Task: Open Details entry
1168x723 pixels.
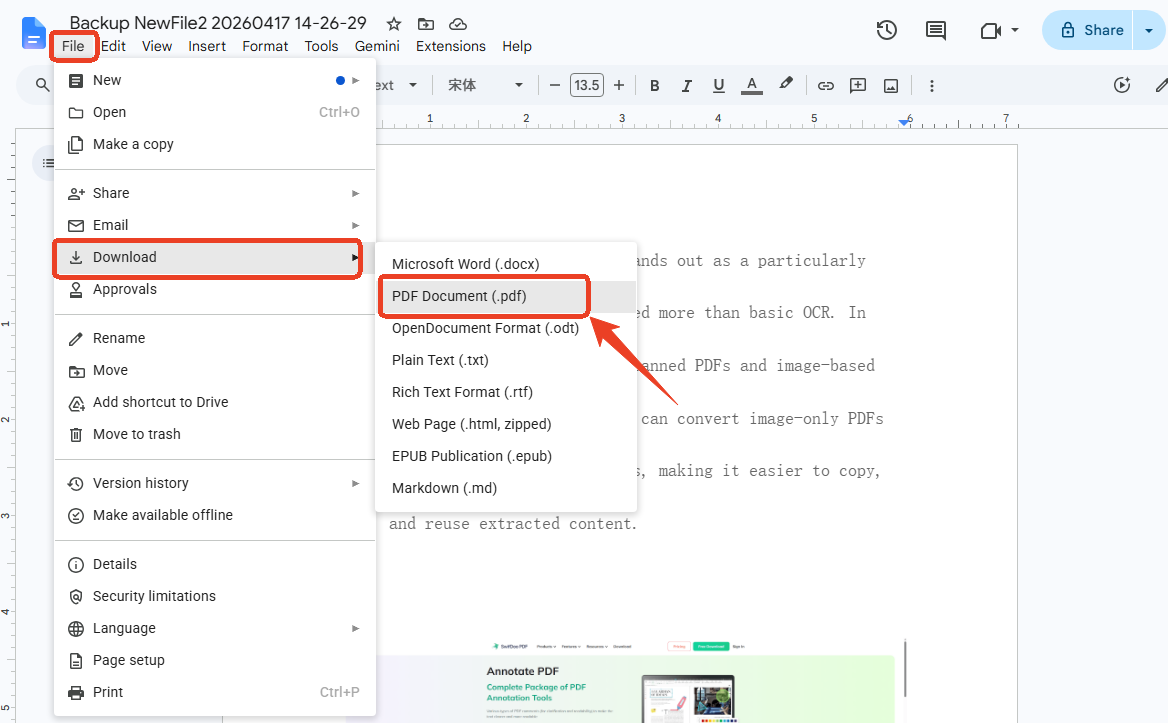Action: coord(215,565)
